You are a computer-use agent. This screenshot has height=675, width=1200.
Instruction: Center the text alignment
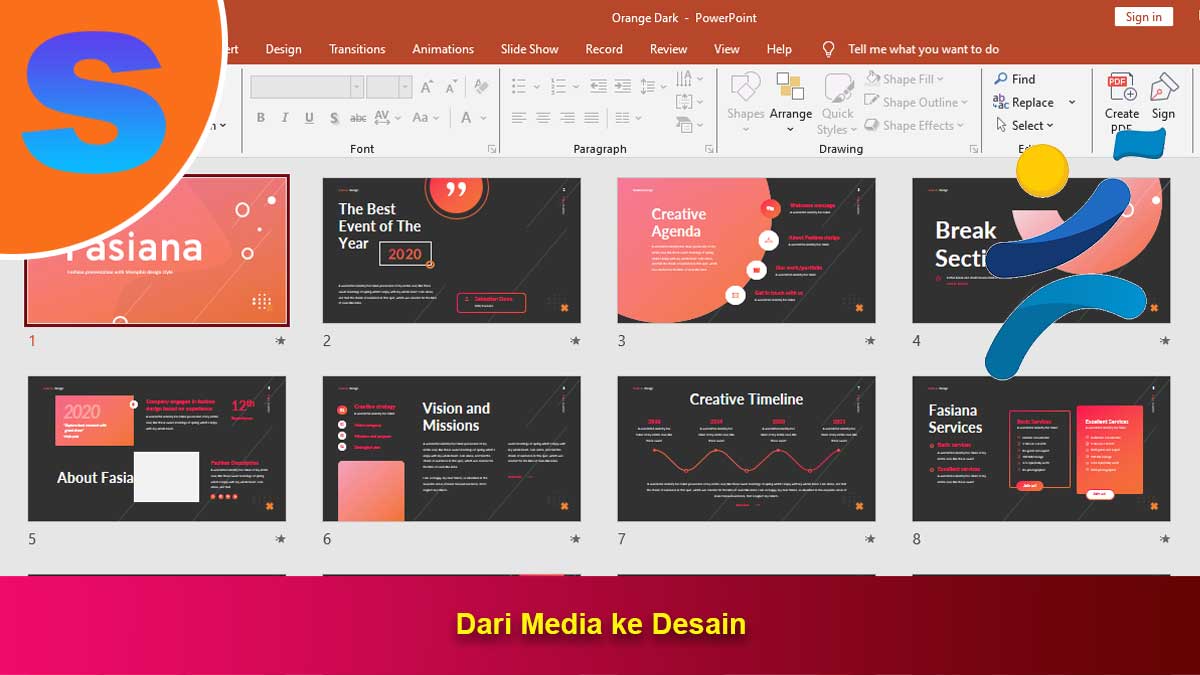tap(543, 118)
